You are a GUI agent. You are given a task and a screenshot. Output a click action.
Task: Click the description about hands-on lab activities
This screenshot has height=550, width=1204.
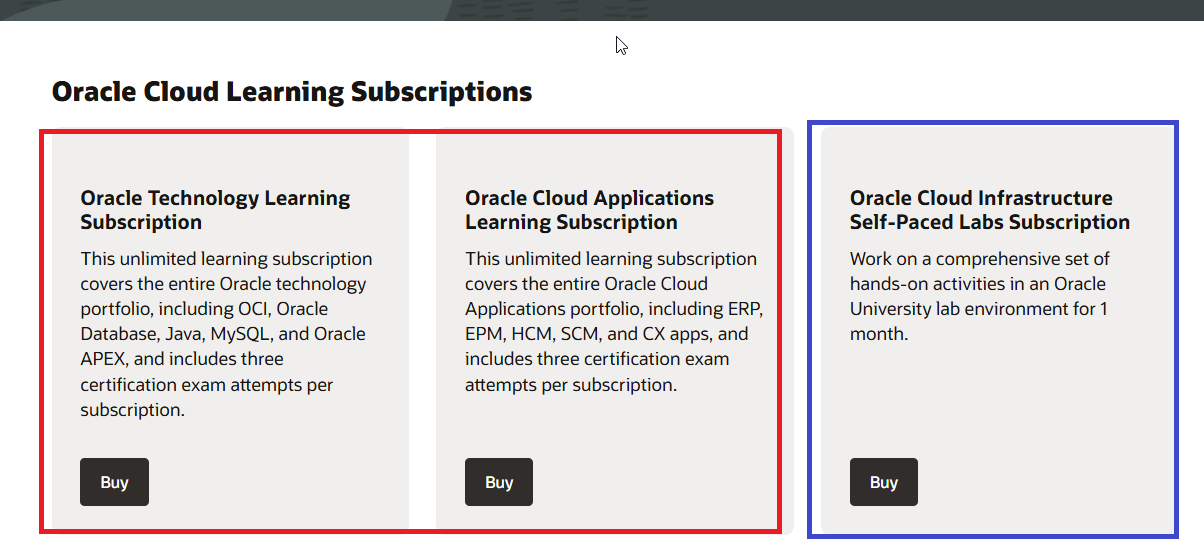[979, 296]
